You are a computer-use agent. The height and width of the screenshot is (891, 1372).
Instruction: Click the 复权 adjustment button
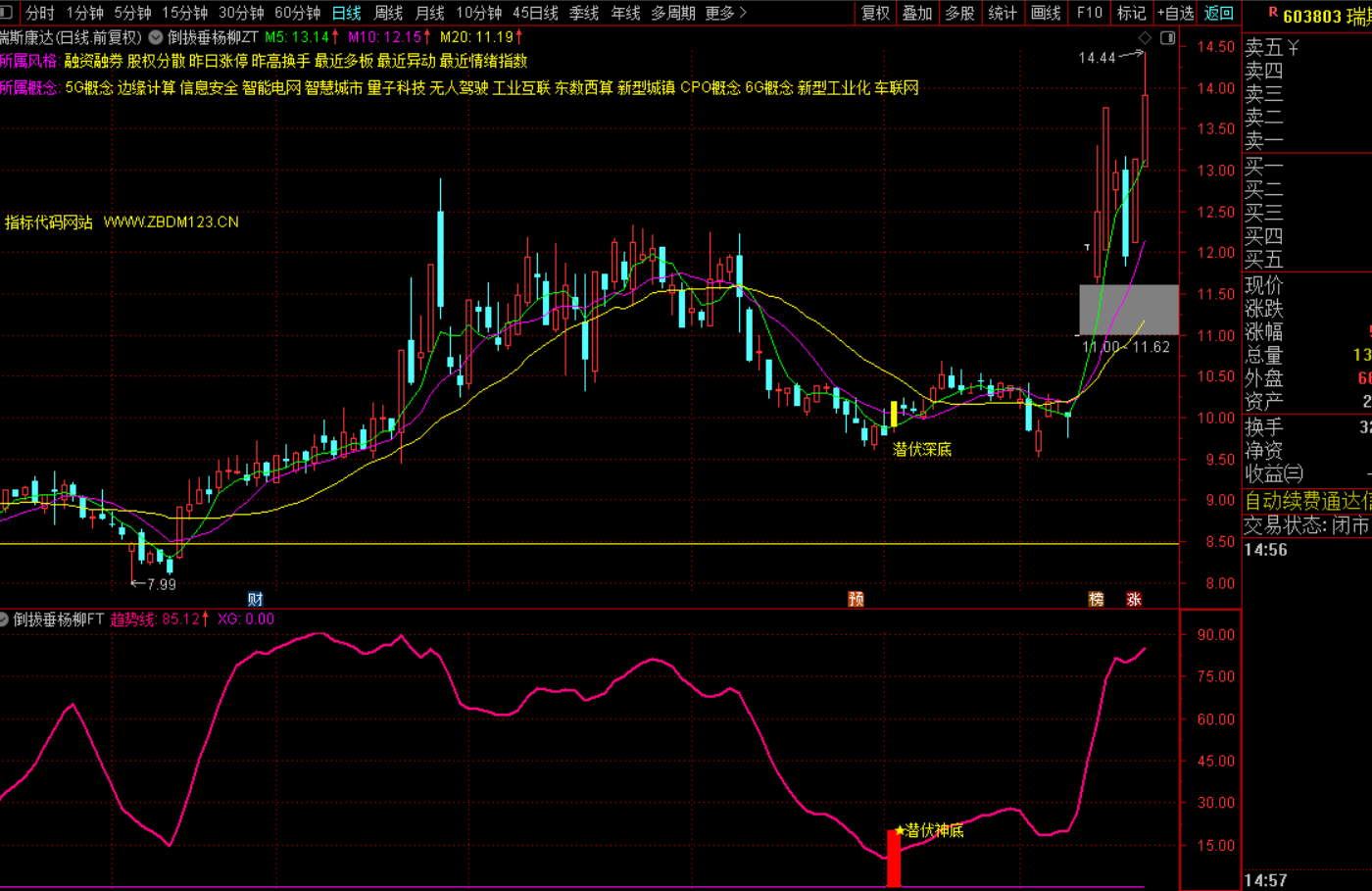pyautogui.click(x=875, y=13)
